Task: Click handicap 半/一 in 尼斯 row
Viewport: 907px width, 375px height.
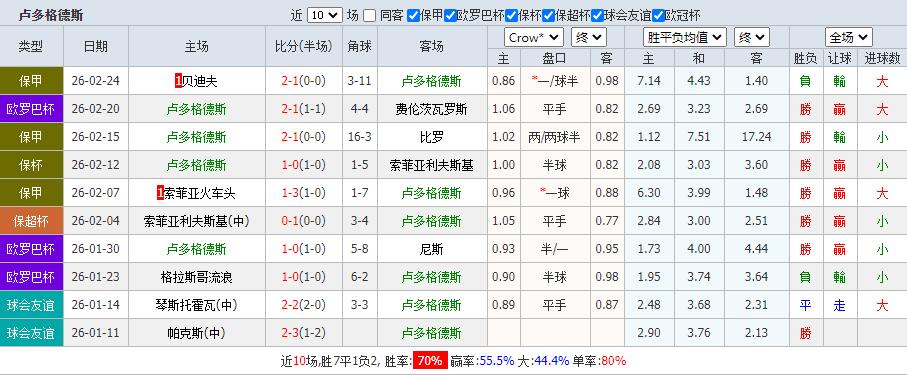Action: pos(554,249)
